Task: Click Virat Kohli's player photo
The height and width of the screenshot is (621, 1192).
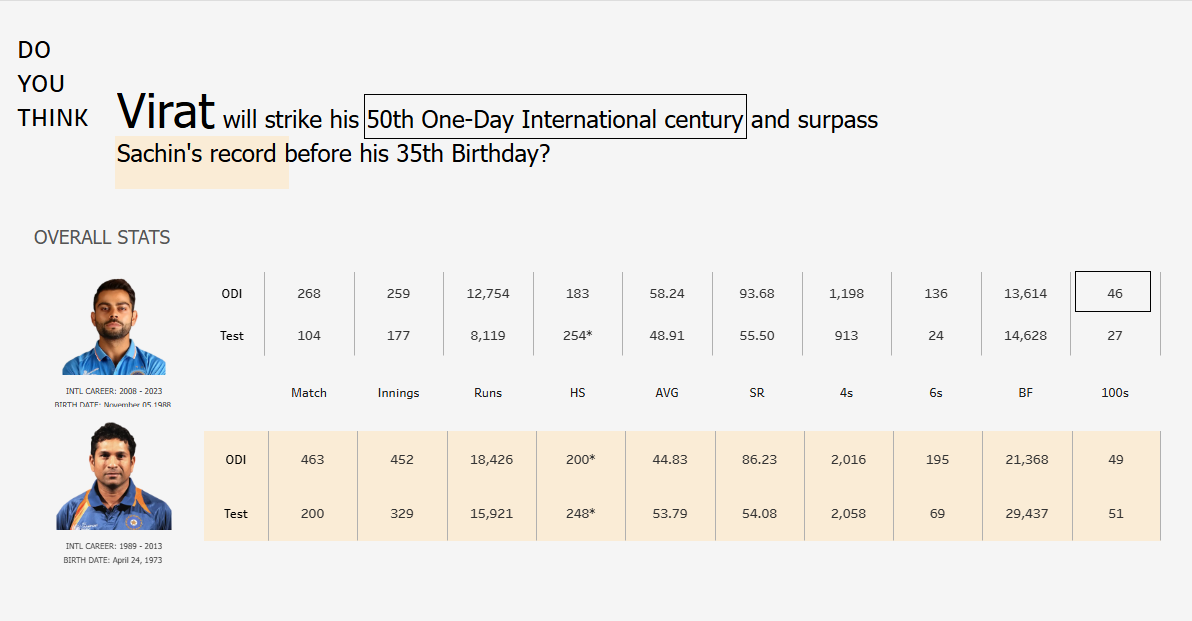Action: point(114,327)
